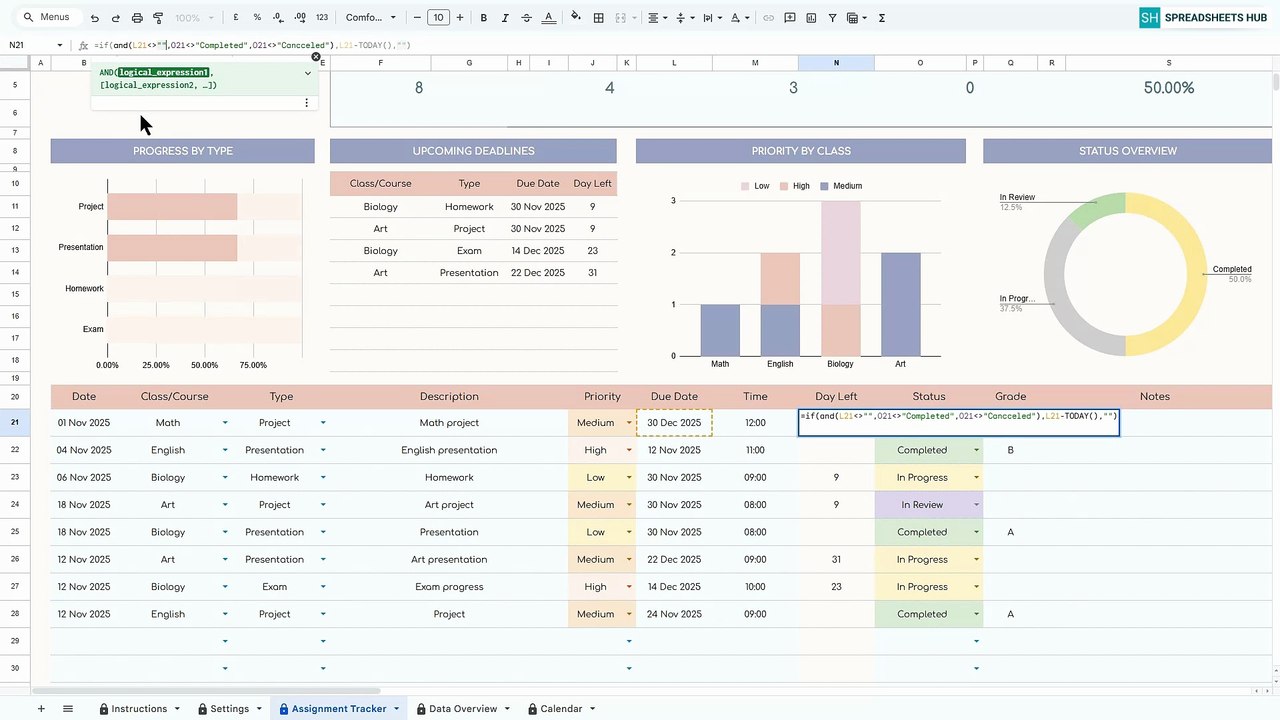Click the horizontal scrollbar at the bottom
1280x720 pixels.
207,691
